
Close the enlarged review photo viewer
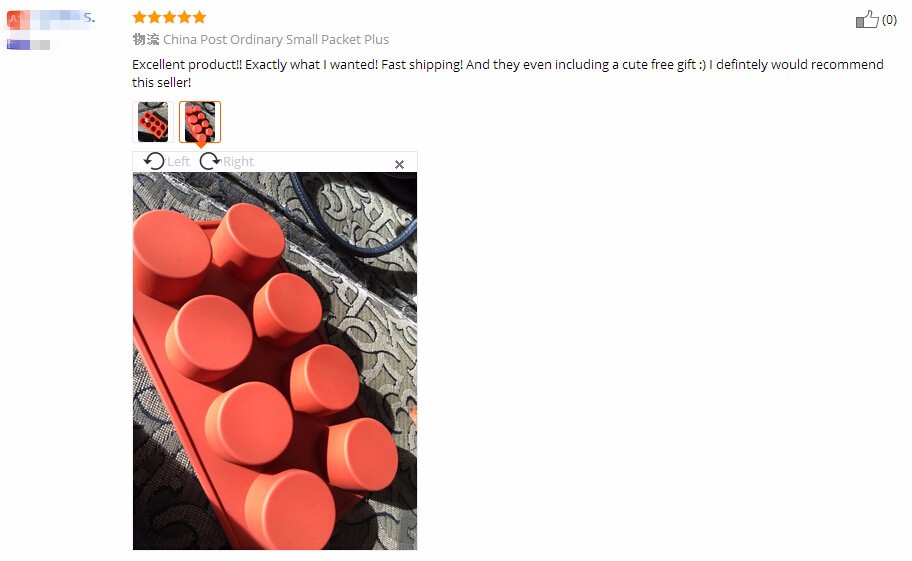click(x=400, y=165)
